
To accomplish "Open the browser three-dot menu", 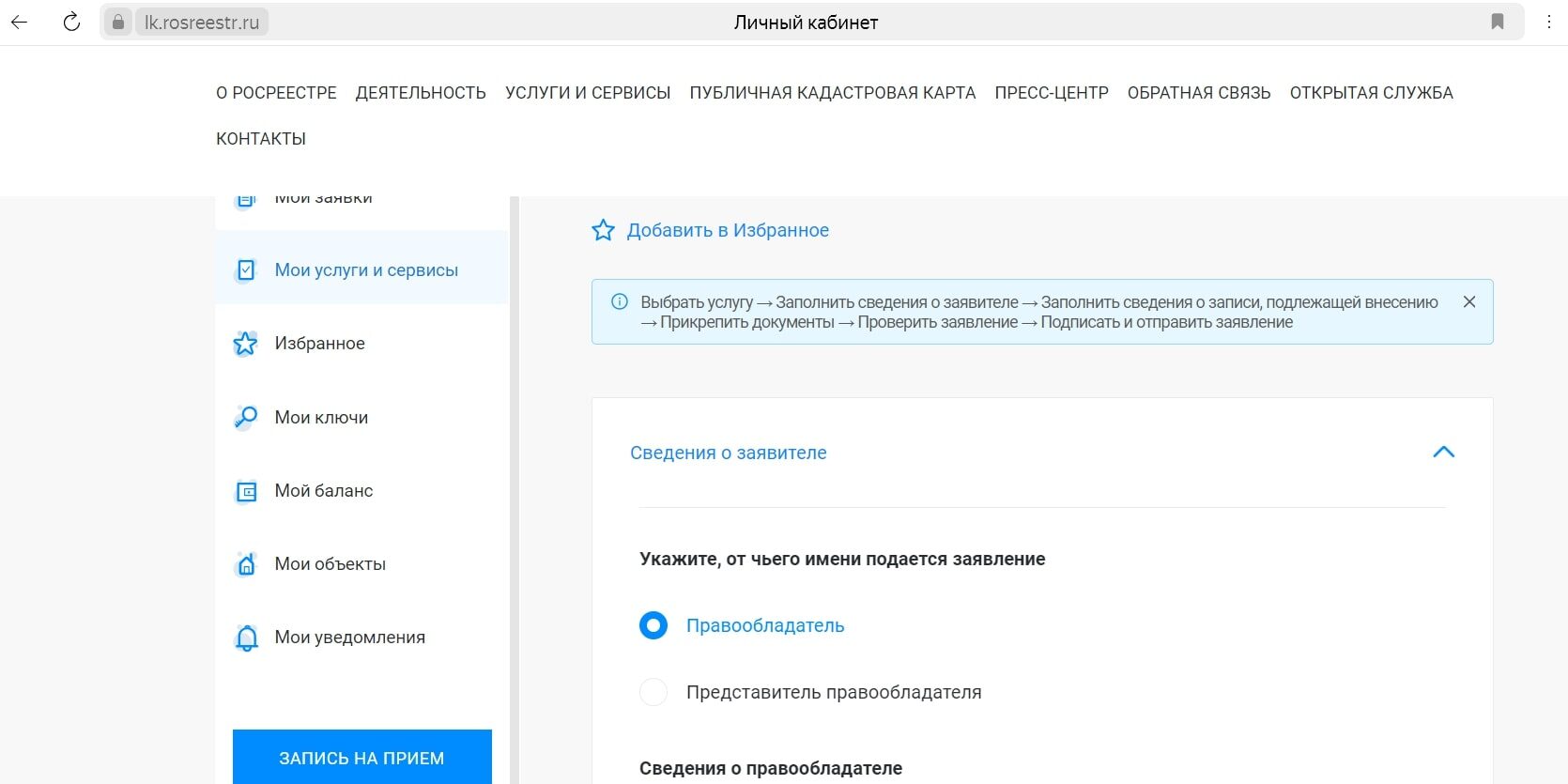I will (x=1549, y=22).
